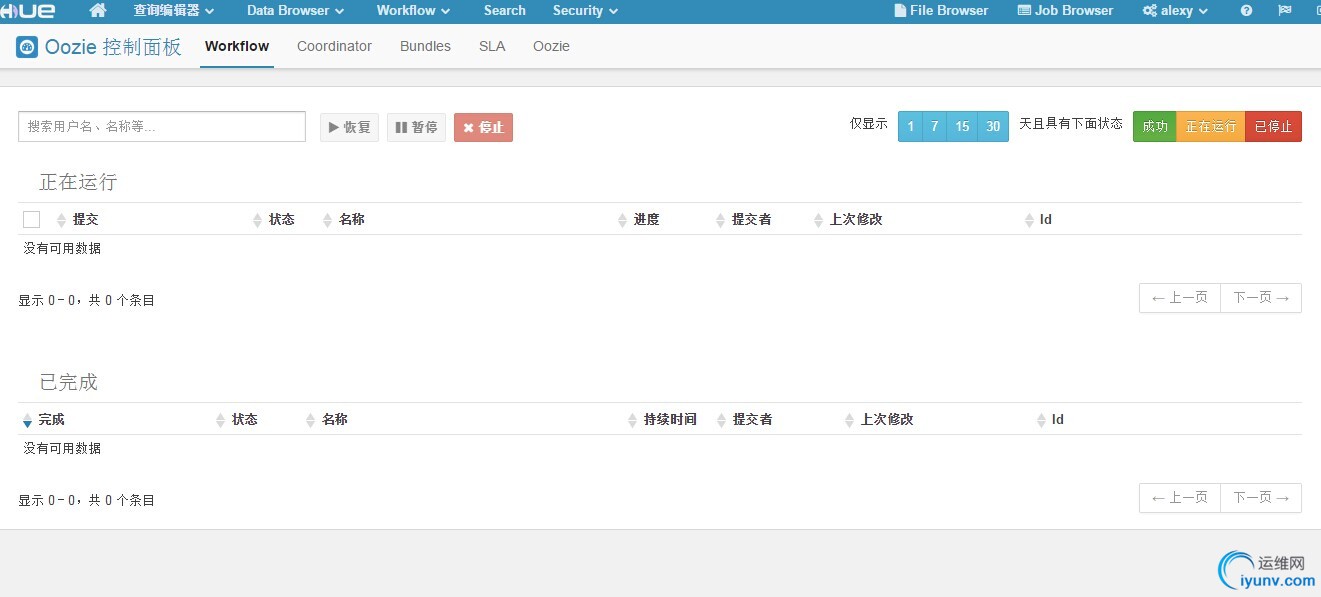The width and height of the screenshot is (1321, 597).
Task: Expand the Data Browser dropdown
Action: pyautogui.click(x=296, y=11)
